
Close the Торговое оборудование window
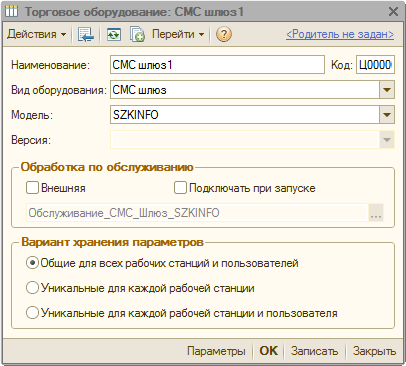pos(393,12)
